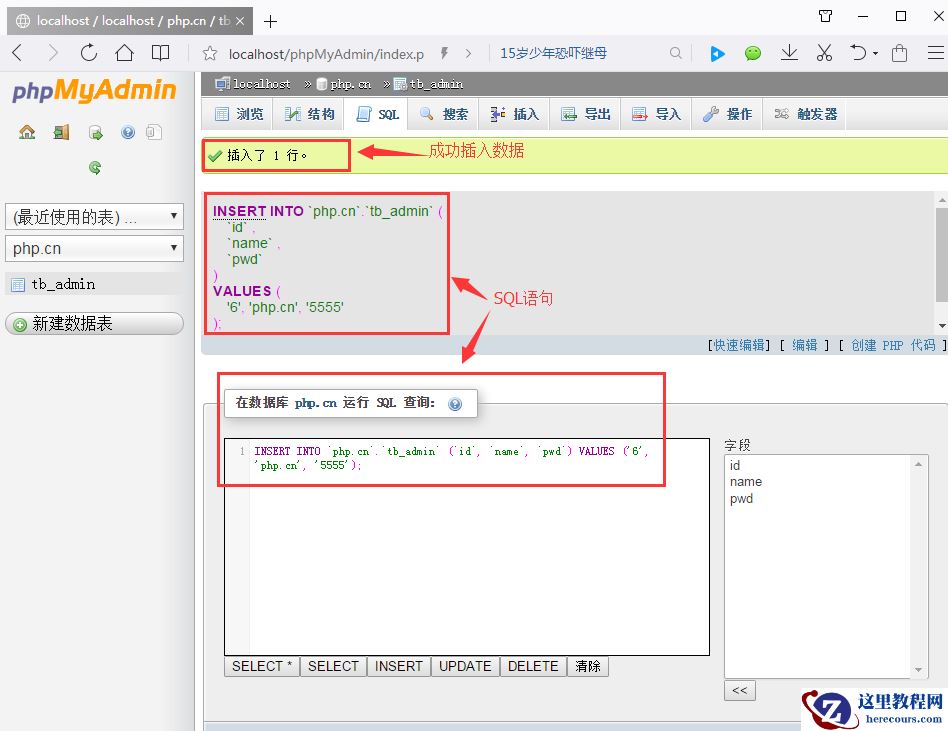
Task: Open the bookmarks reading book icon
Action: coord(160,53)
